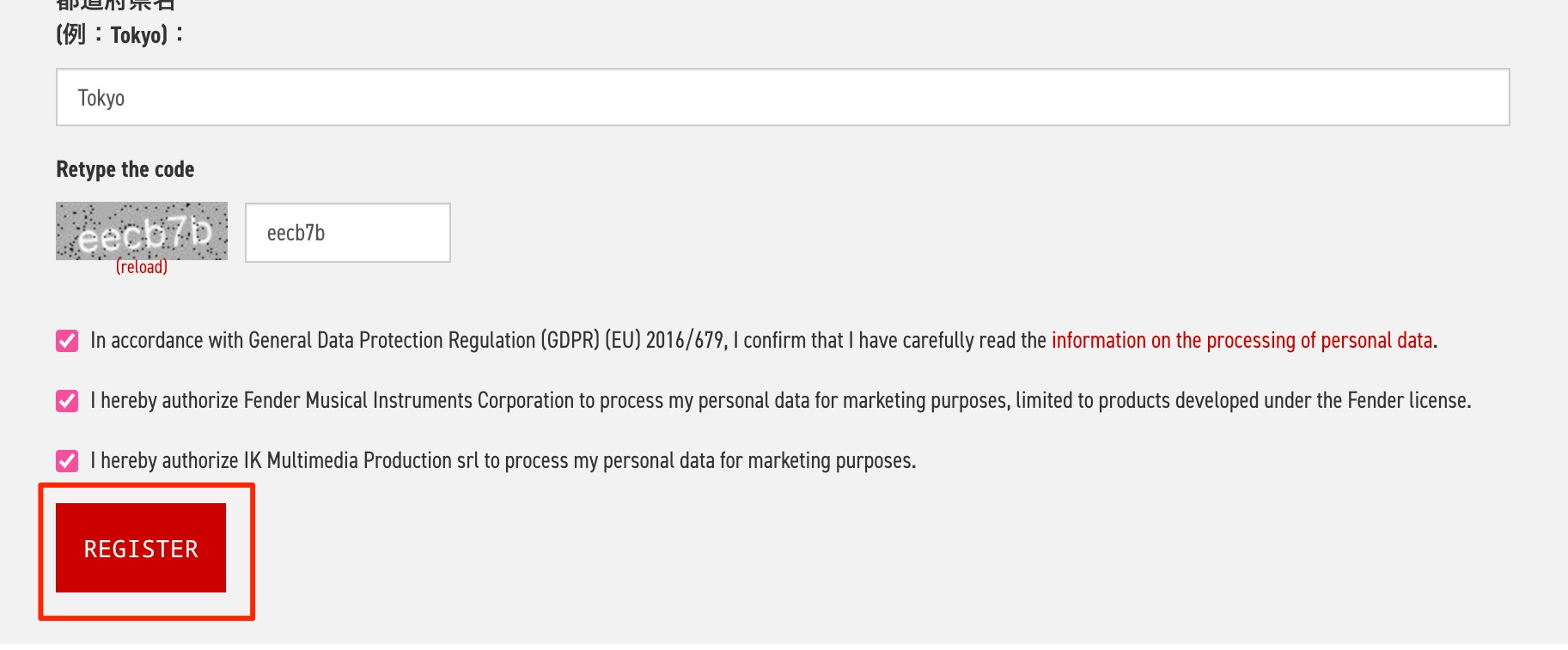
Task: Click the Retype the code label
Action: pyautogui.click(x=125, y=169)
